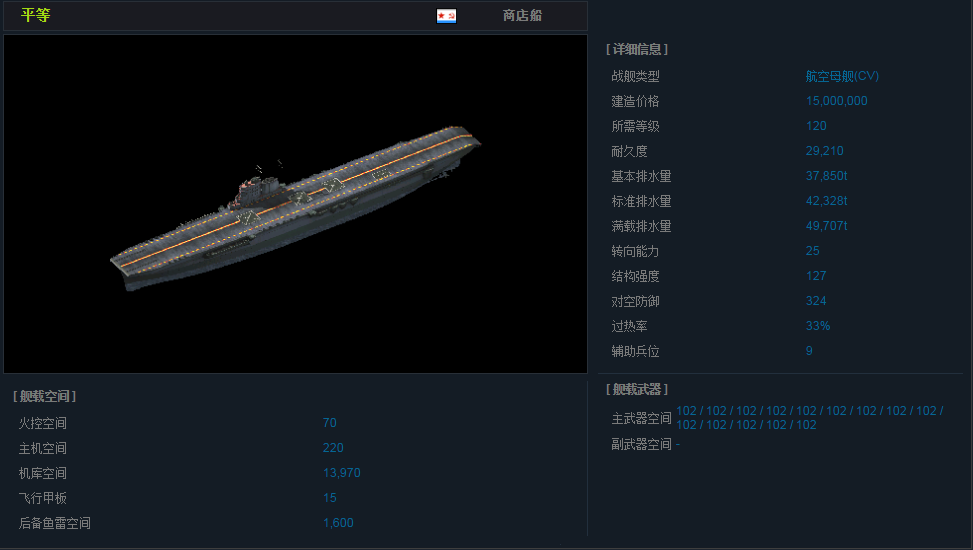Click the required level value 120
The image size is (973, 550).
(816, 126)
